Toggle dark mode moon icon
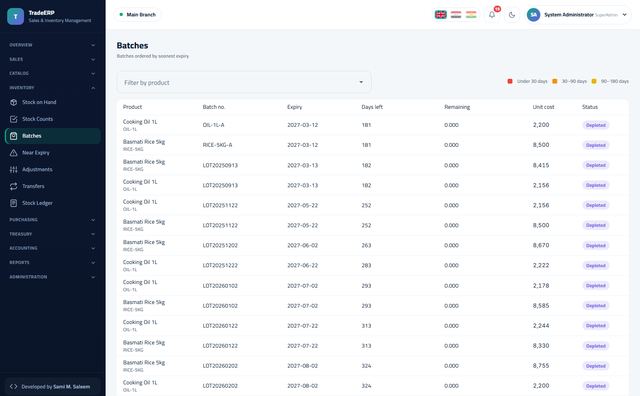640x396 pixels. (512, 15)
